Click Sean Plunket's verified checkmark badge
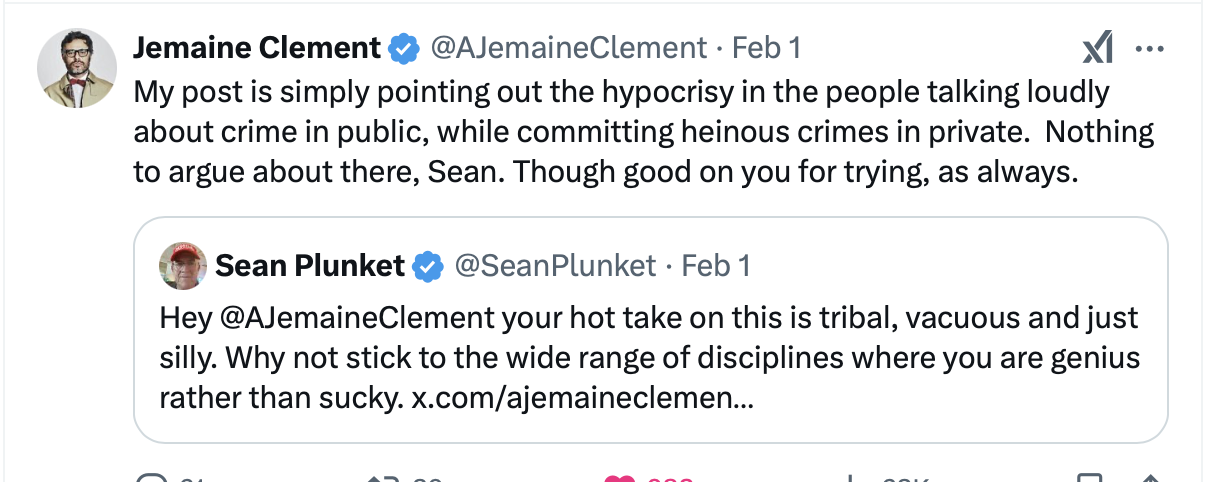 pyautogui.click(x=429, y=265)
